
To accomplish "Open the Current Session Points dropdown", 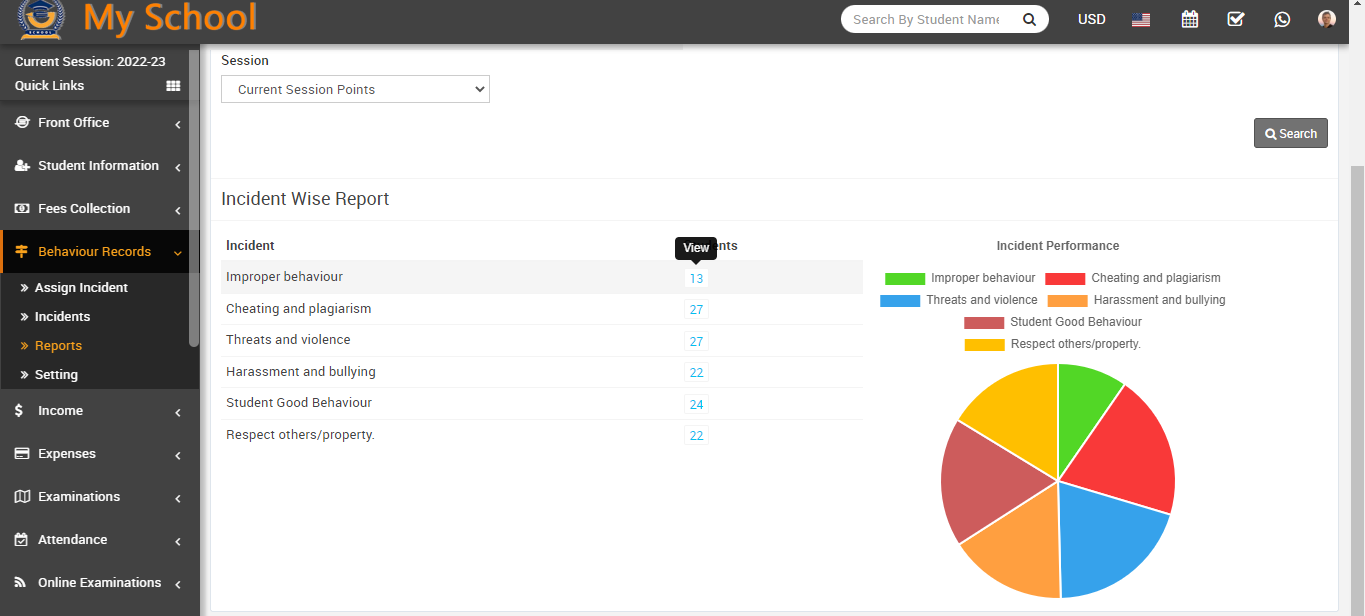I will click(355, 89).
